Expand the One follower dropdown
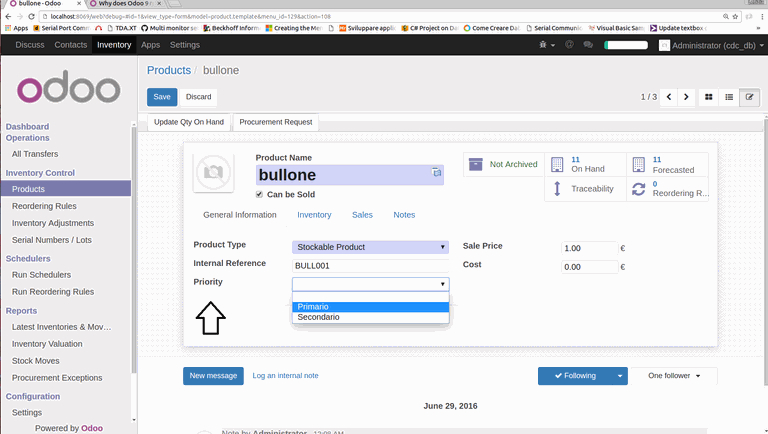Screen dimensions: 768x434 (x=673, y=376)
